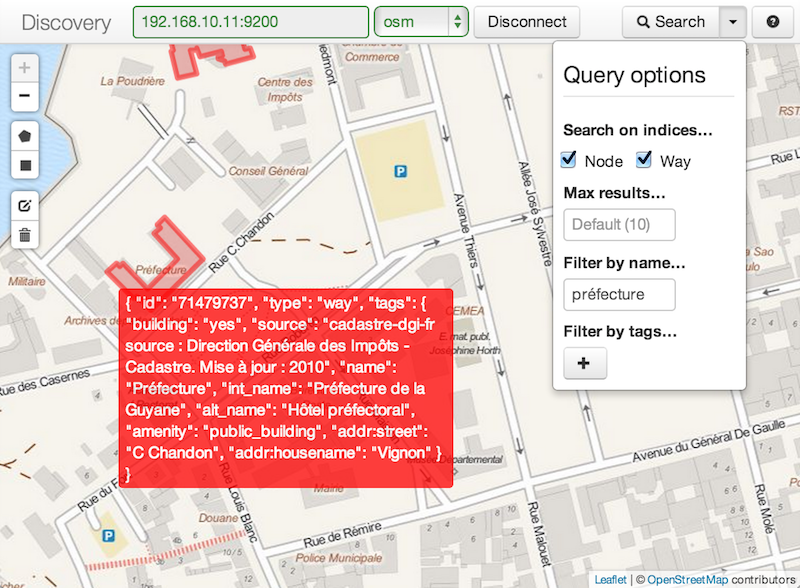Image resolution: width=800 pixels, height=588 pixels.
Task: Zoom in on the map
Action: [x=24, y=68]
